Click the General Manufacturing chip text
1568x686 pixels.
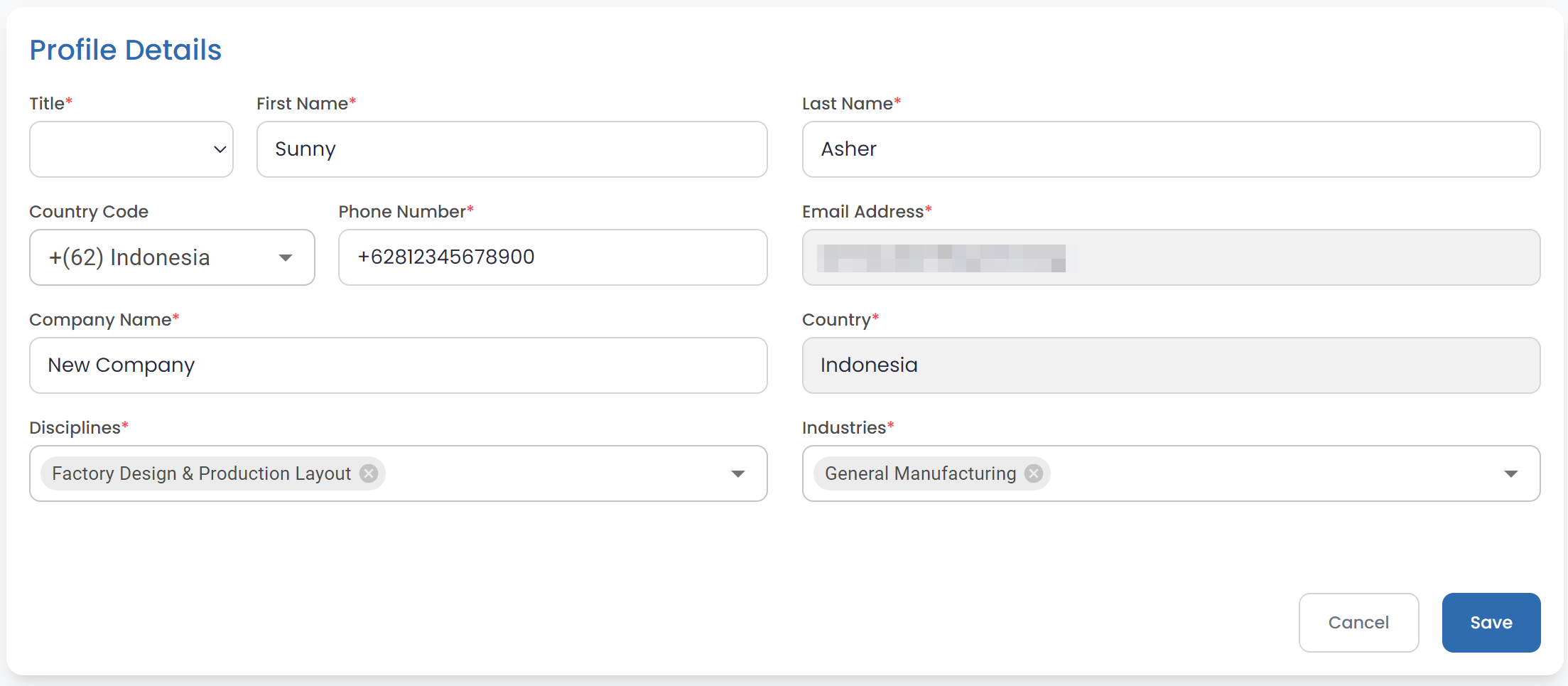[x=920, y=473]
